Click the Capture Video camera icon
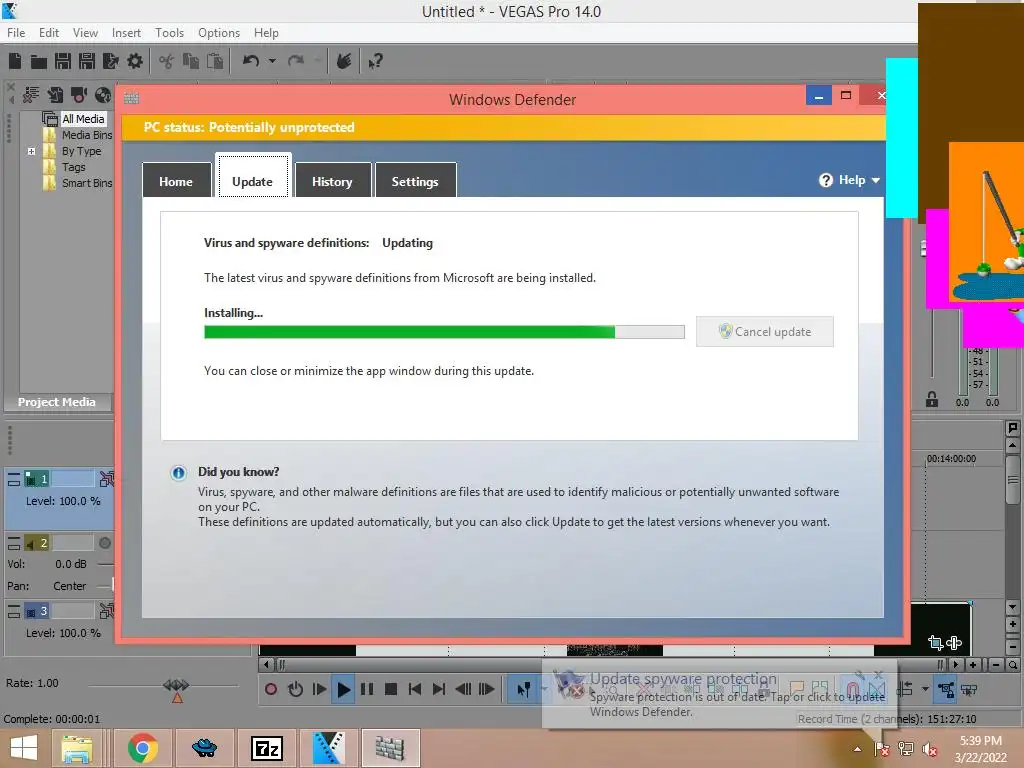This screenshot has height=768, width=1024. [x=79, y=95]
